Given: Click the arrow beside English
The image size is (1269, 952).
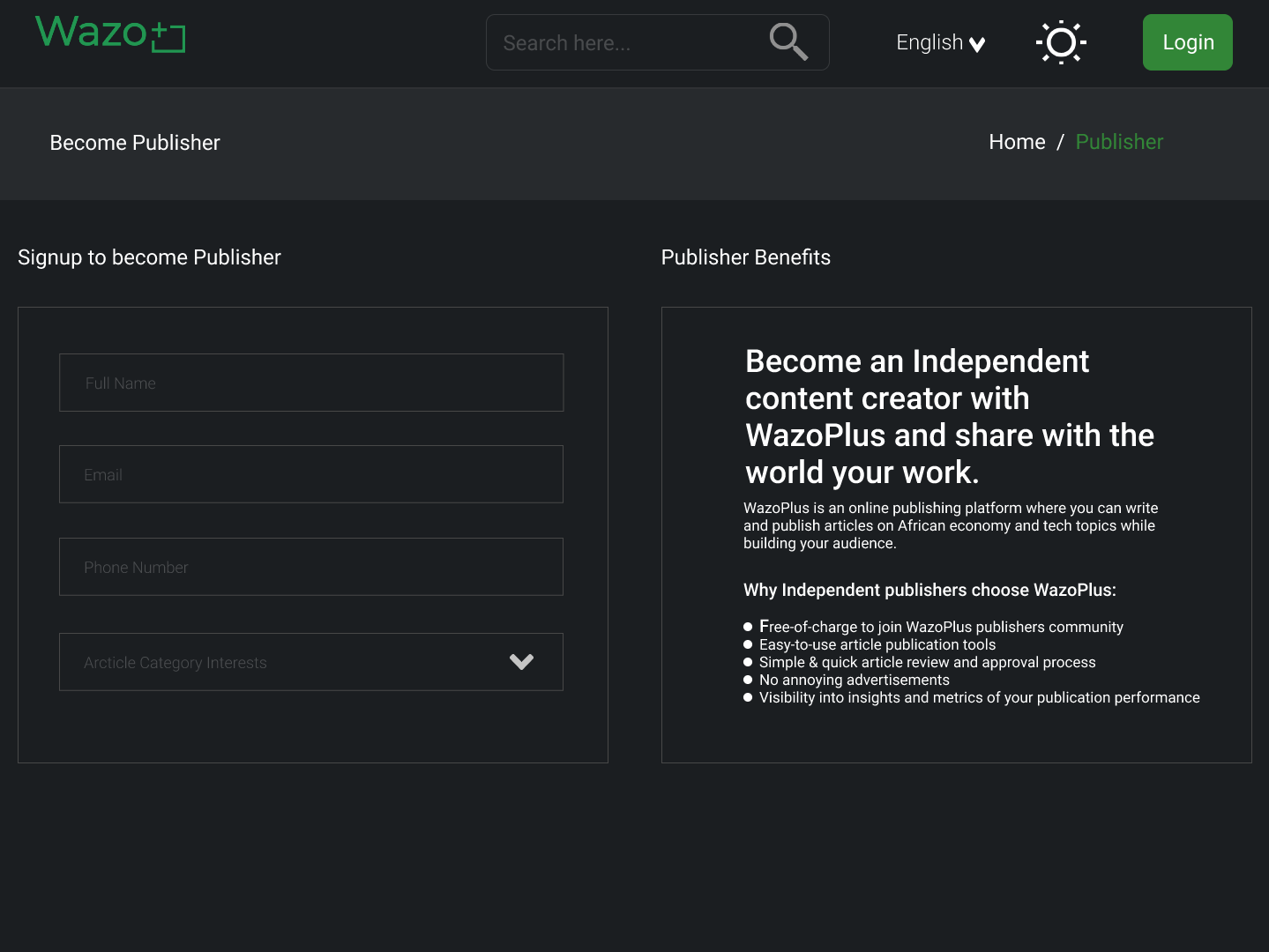Looking at the screenshot, I should (x=977, y=45).
